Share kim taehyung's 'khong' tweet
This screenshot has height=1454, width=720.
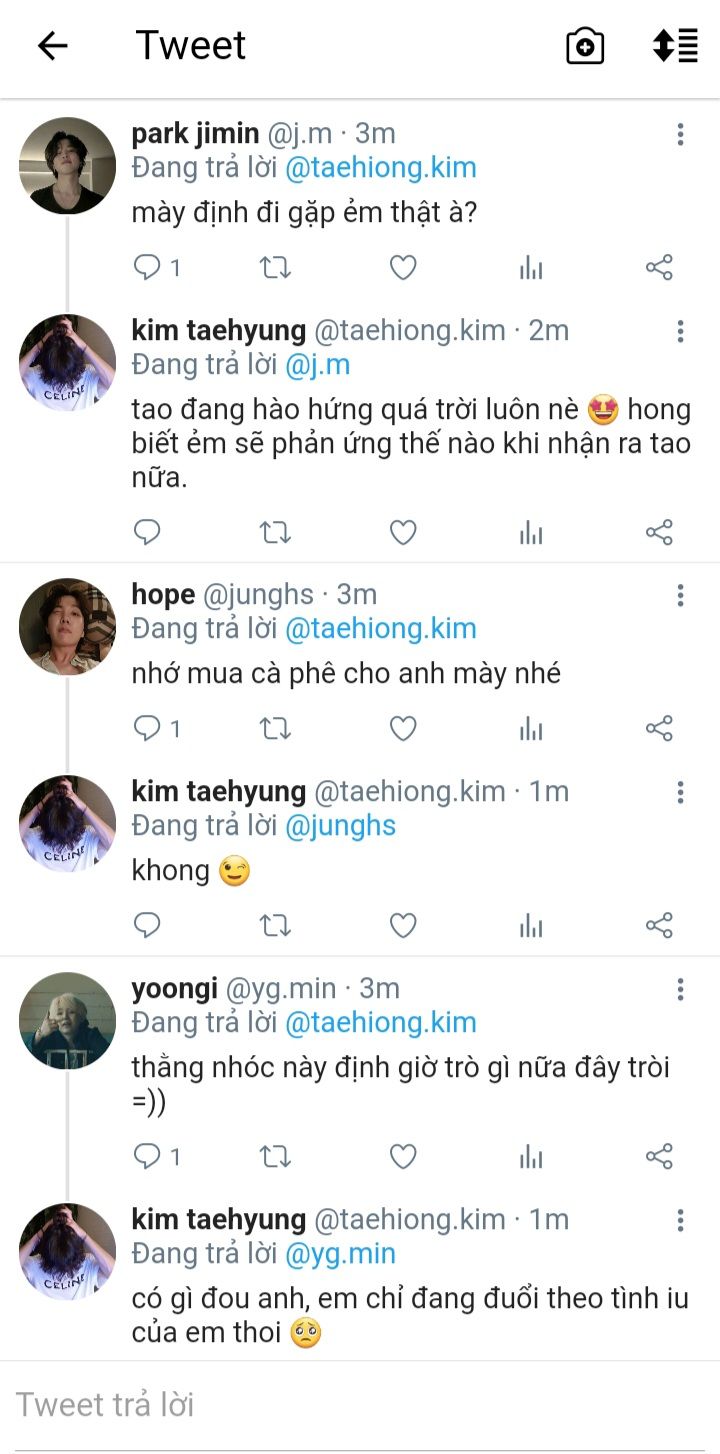pos(659,926)
